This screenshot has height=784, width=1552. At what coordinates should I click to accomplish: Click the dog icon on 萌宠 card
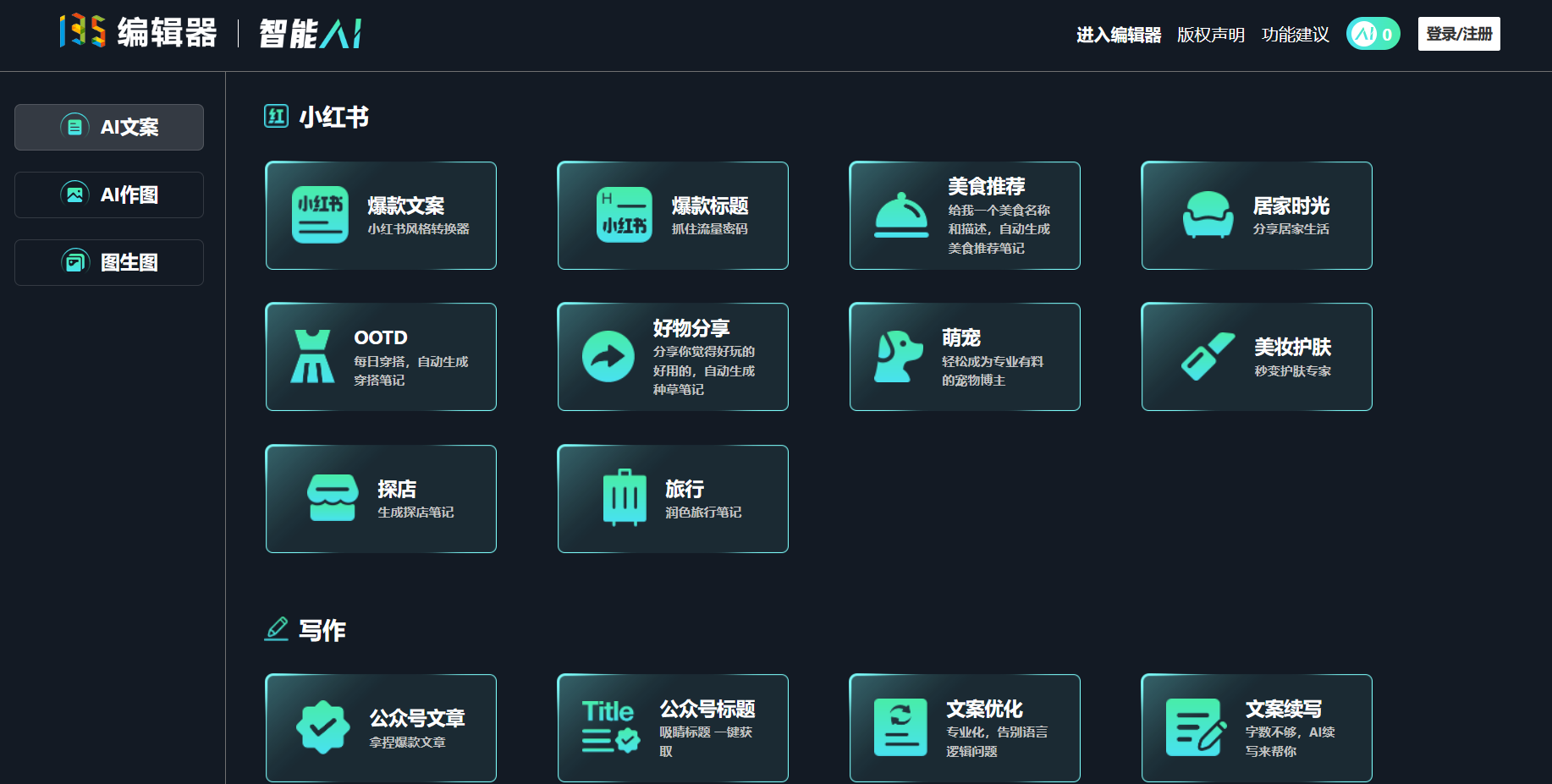click(x=896, y=356)
